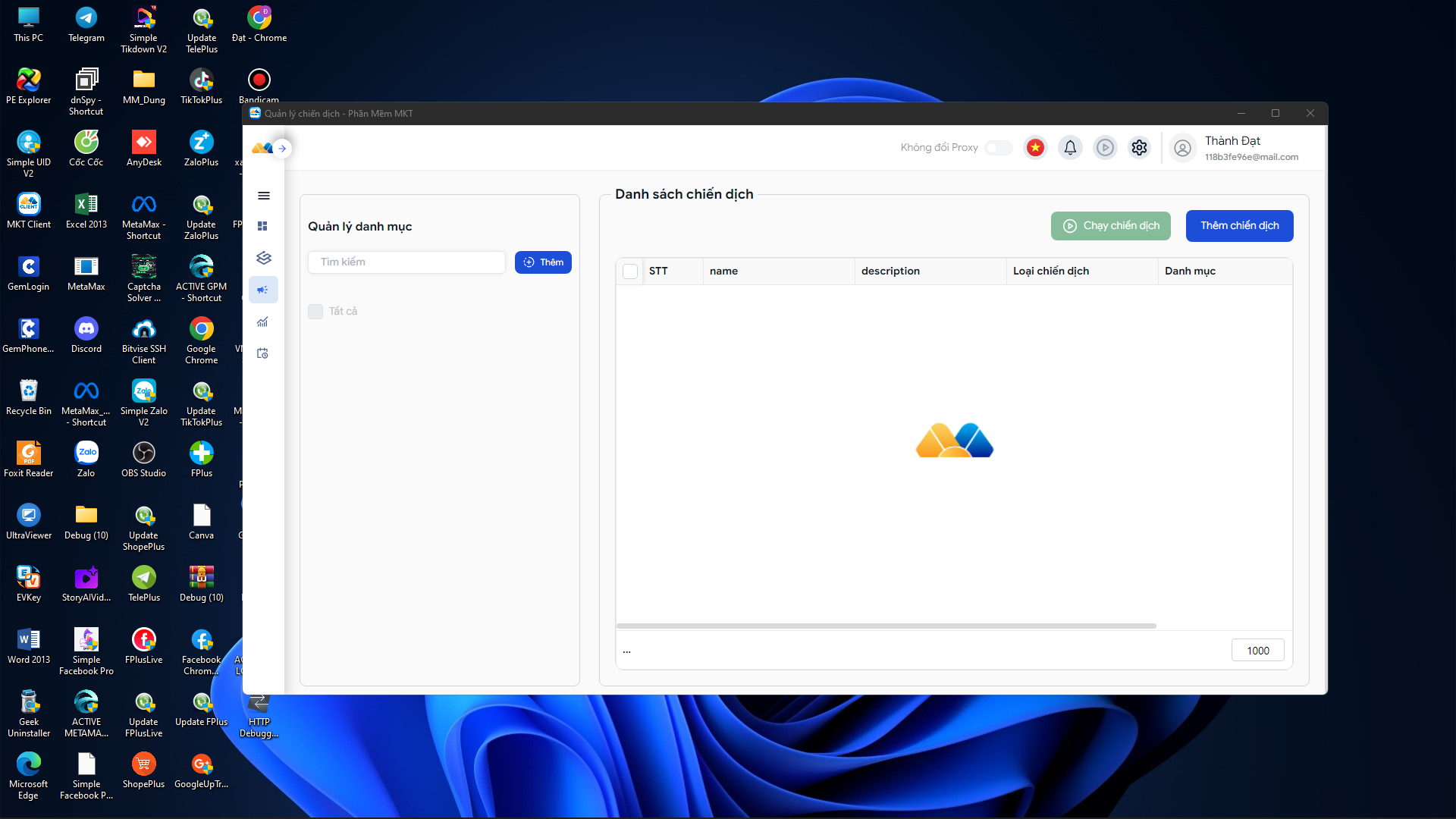The height and width of the screenshot is (819, 1456).
Task: Click the Chạy chiến dịch button
Action: (1111, 226)
